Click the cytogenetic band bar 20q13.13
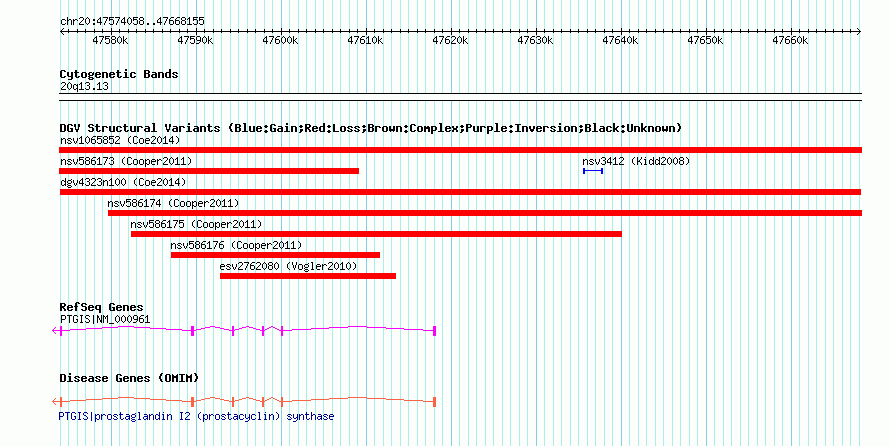Screen dimensions: 890x446 460,97
